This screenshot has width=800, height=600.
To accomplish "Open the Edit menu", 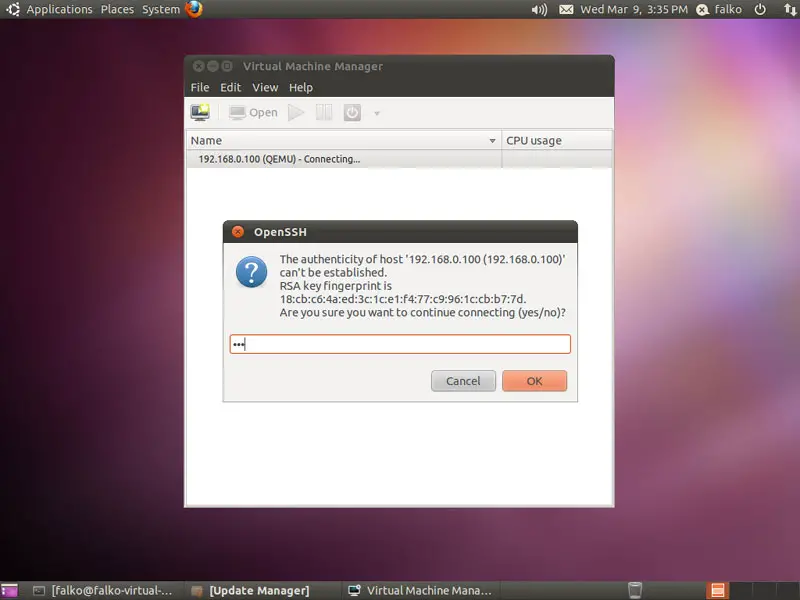I will (x=231, y=88).
